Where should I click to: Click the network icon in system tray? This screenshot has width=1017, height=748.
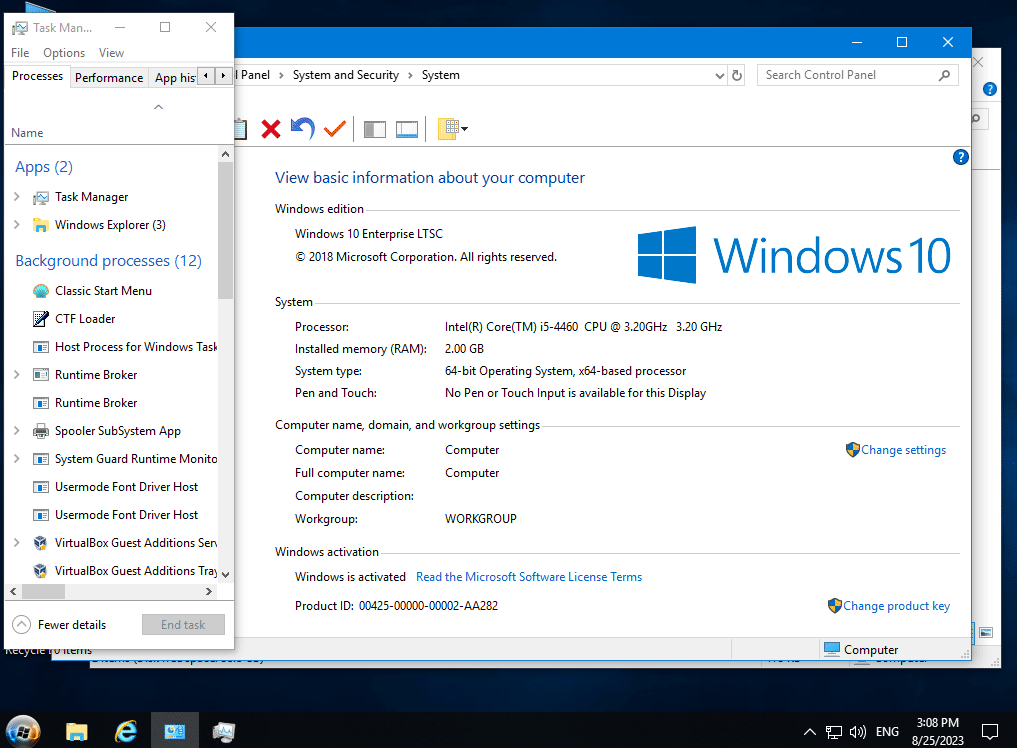click(x=833, y=732)
